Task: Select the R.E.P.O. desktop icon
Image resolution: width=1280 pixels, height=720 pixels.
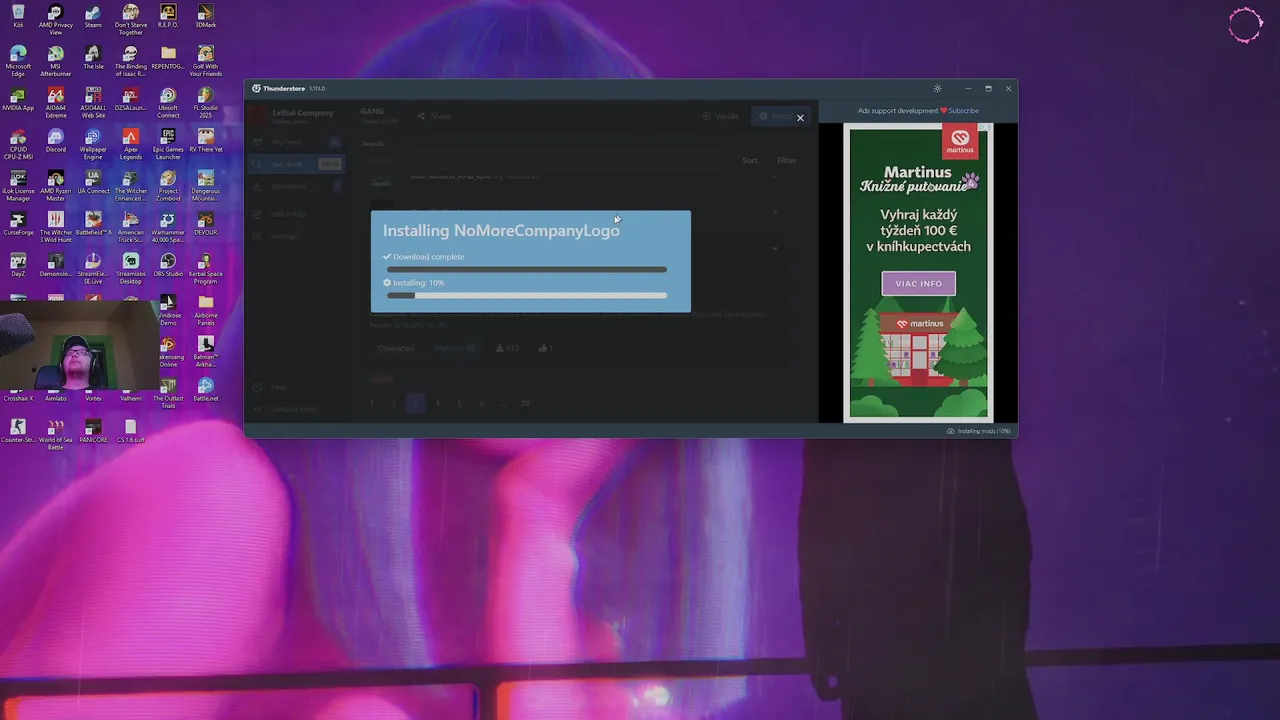Action: (168, 16)
